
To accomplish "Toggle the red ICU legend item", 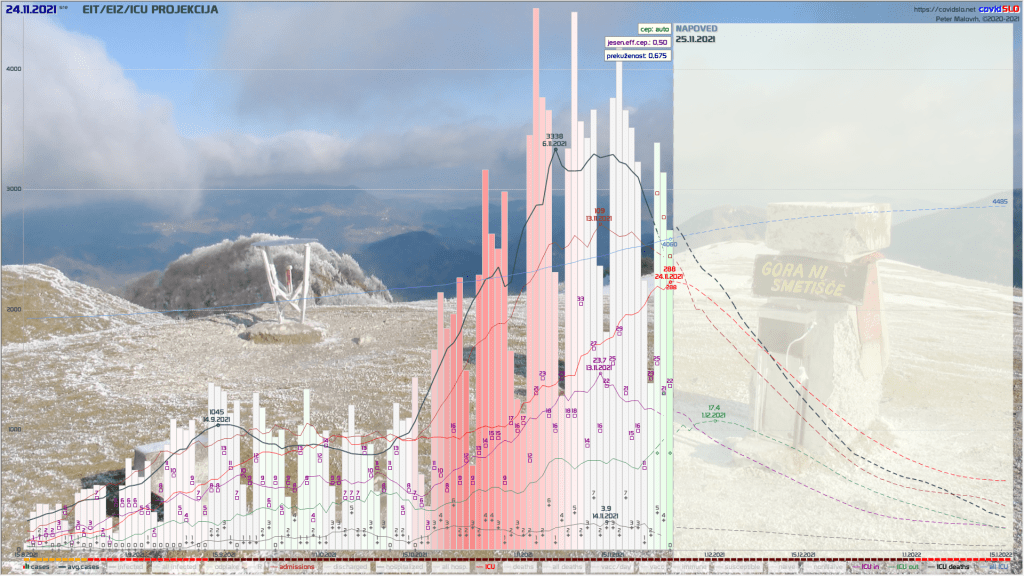I will click(485, 566).
